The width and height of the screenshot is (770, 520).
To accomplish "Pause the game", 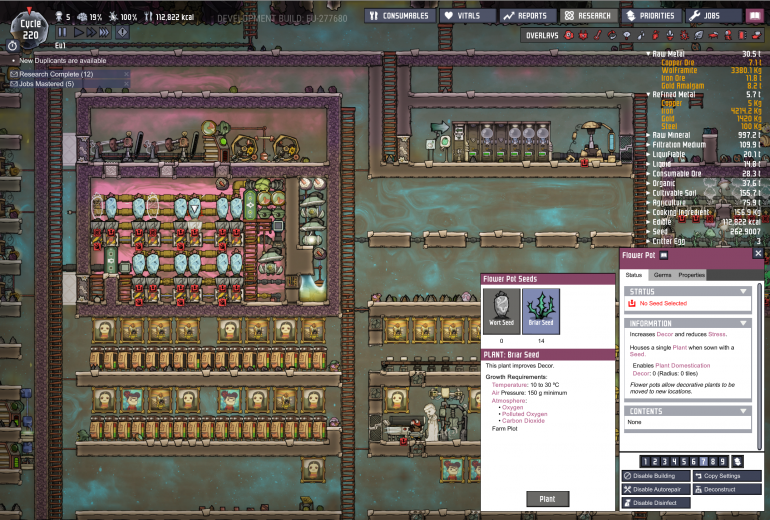I will click(x=62, y=32).
